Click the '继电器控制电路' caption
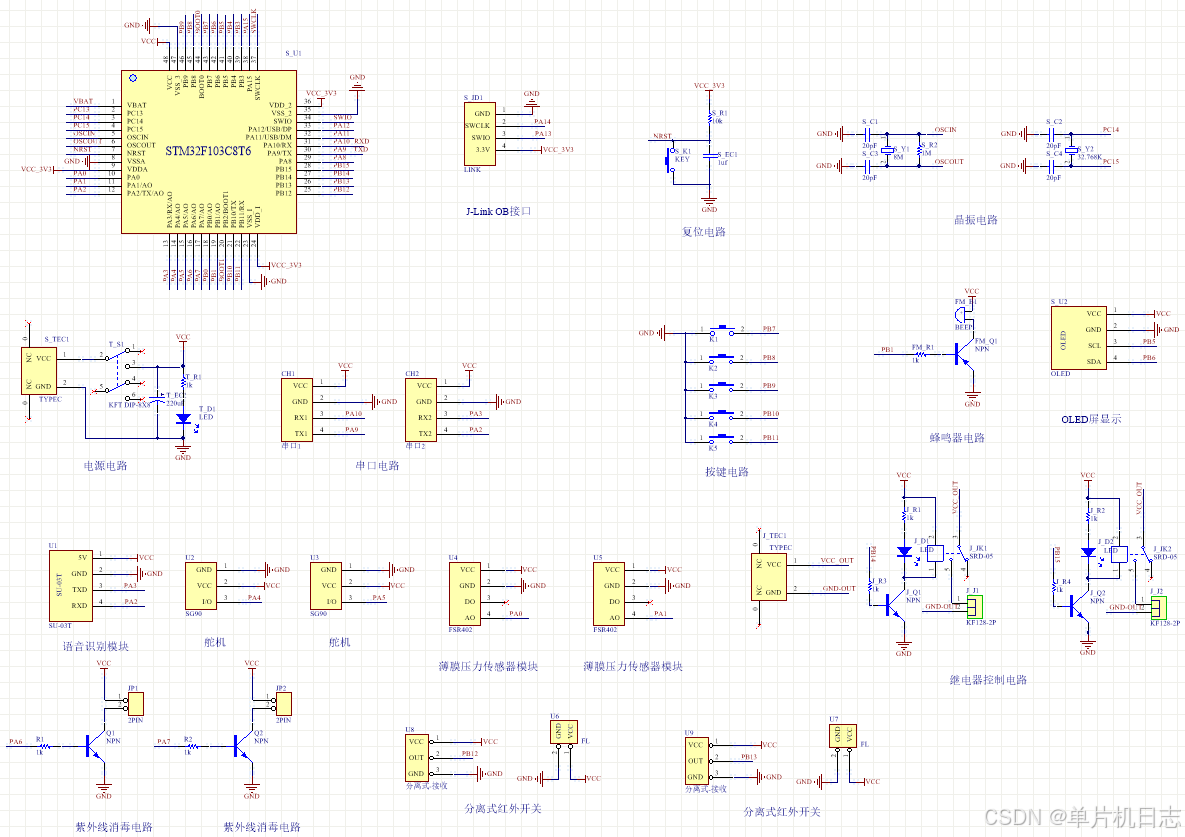 989,680
